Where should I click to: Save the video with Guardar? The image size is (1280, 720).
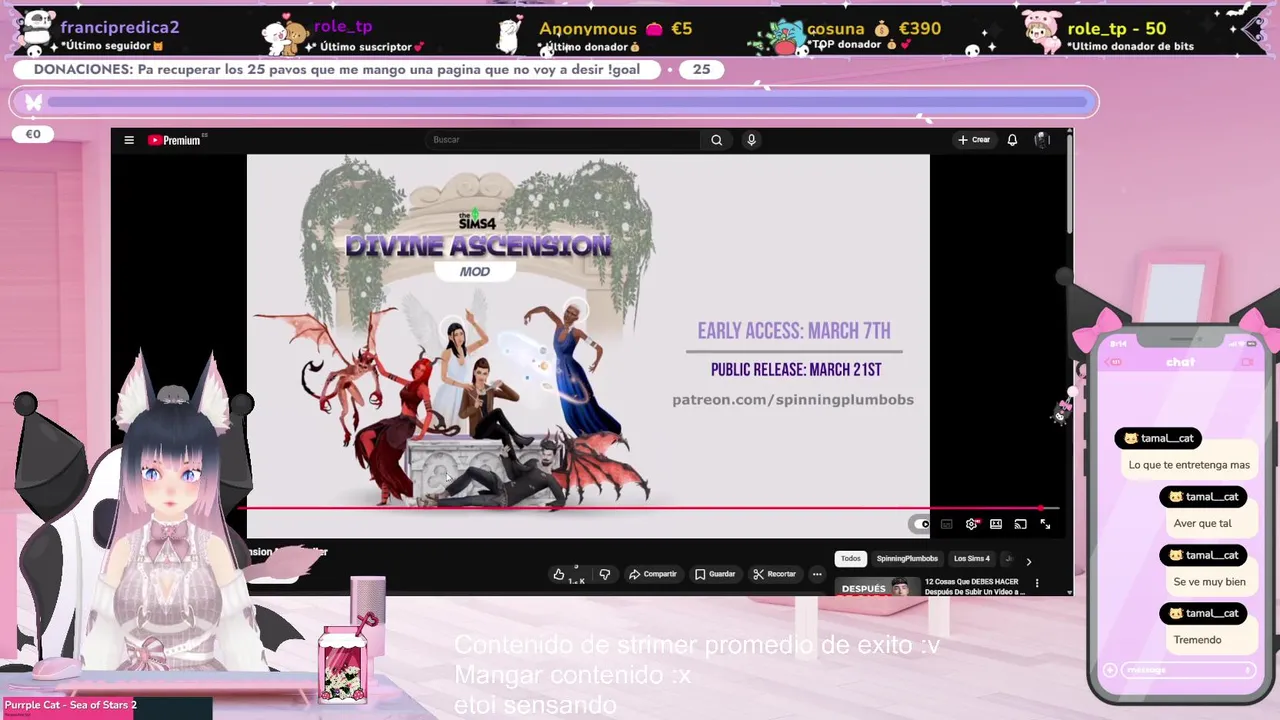(x=715, y=574)
